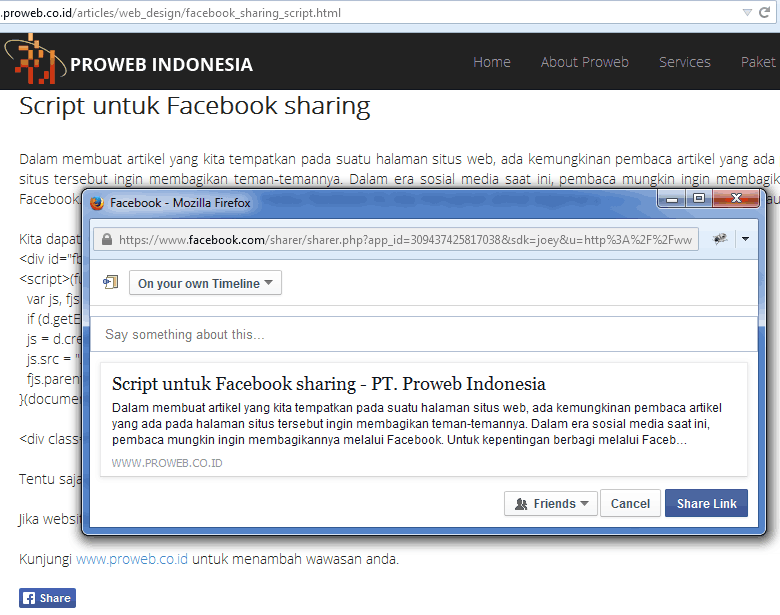Click the share destination icon left of Timeline

(x=110, y=283)
